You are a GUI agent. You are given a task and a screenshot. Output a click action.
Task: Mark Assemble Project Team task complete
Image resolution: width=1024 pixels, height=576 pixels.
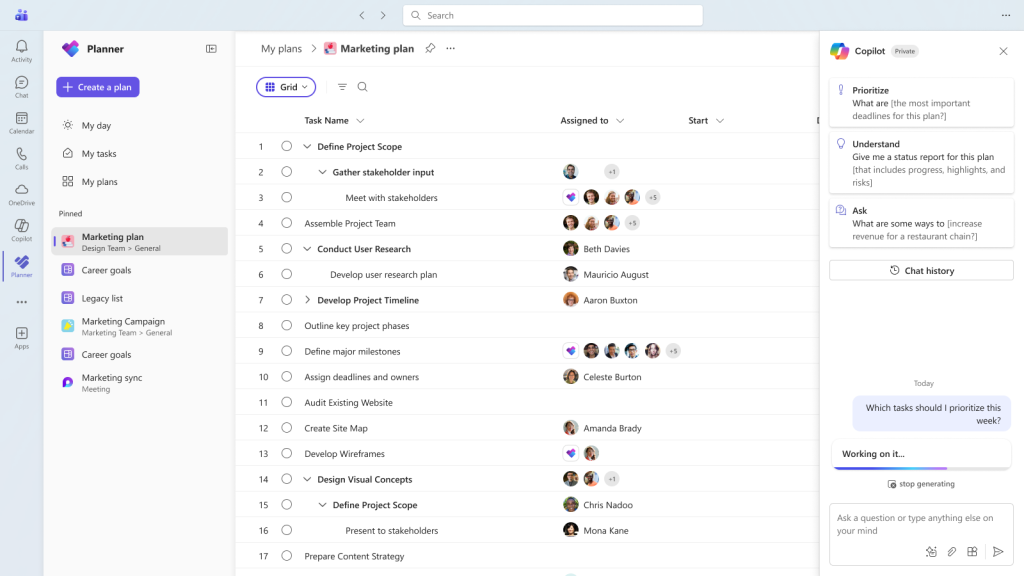click(287, 223)
